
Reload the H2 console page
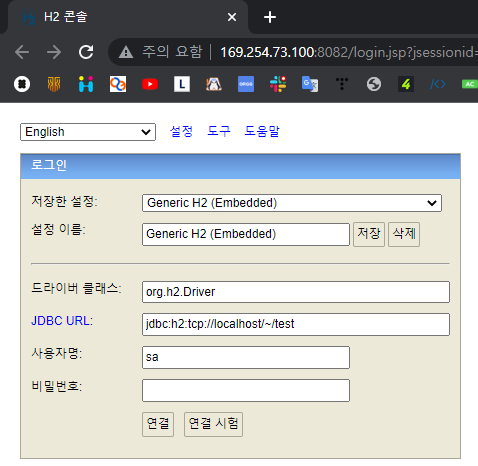[86, 52]
